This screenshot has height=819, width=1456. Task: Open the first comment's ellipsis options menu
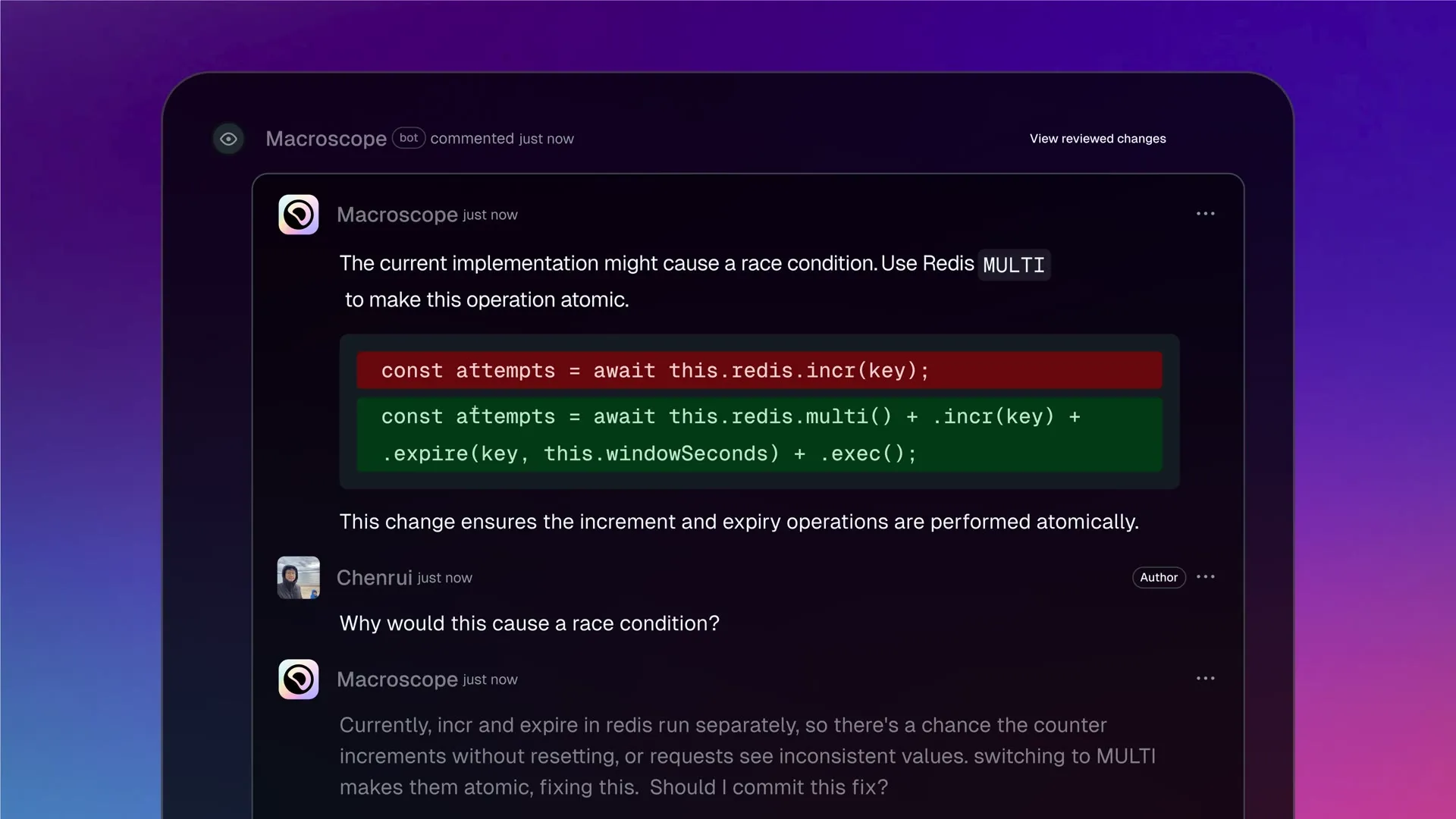point(1206,213)
